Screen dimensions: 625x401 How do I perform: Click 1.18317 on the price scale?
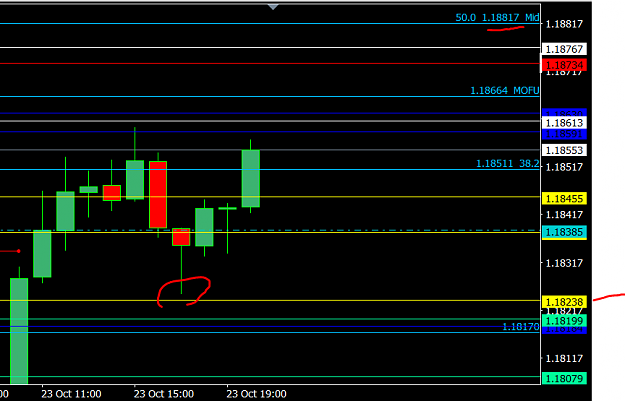tap(564, 263)
